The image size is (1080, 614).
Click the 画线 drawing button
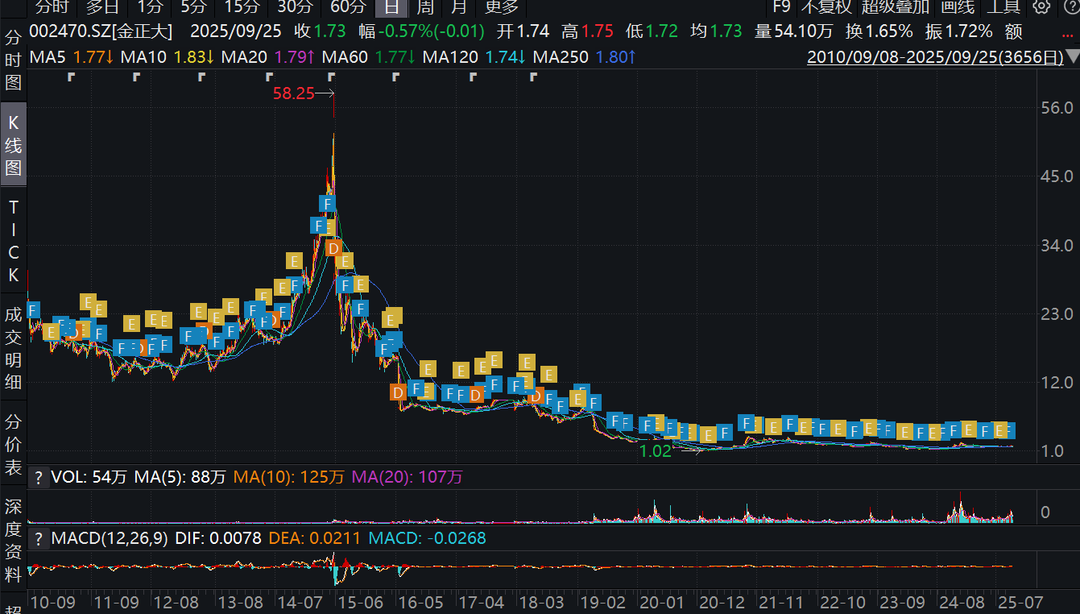pyautogui.click(x=957, y=7)
